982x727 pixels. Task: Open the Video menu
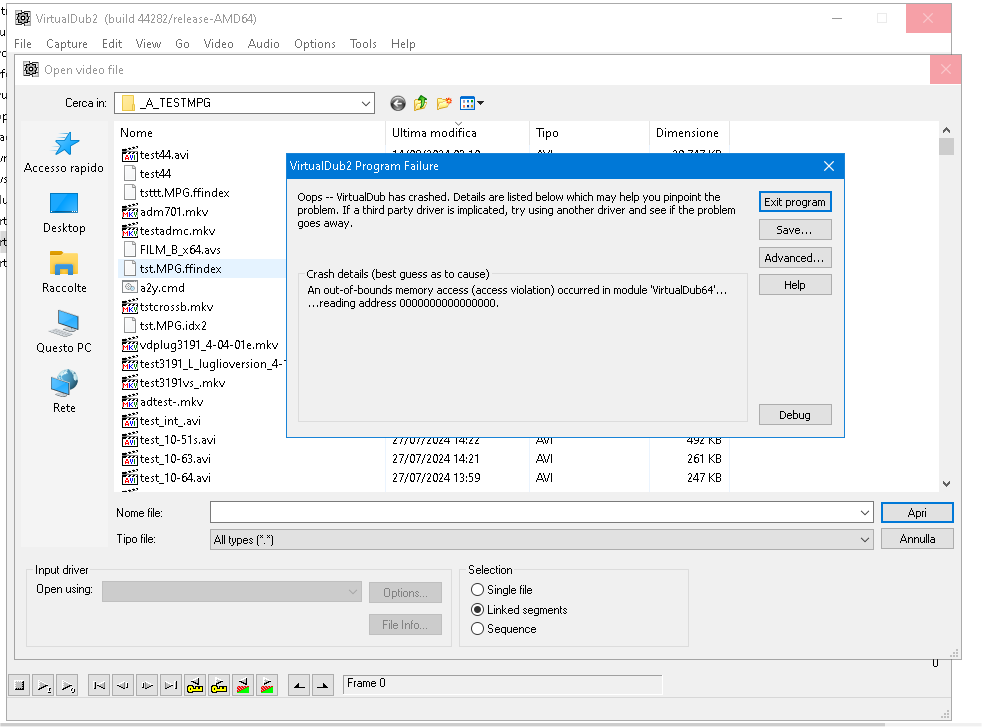click(x=219, y=44)
